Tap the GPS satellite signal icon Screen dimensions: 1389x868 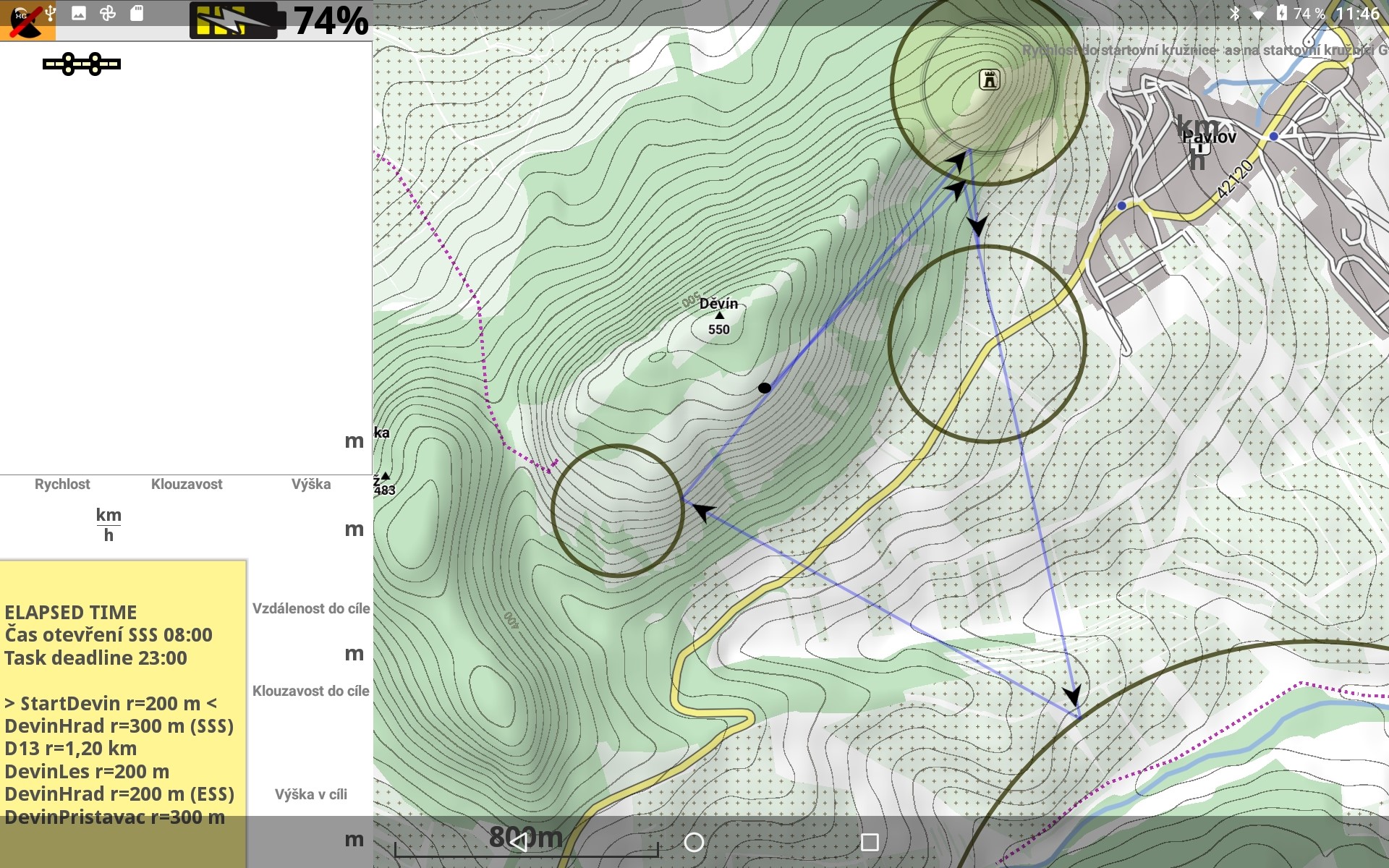(82, 64)
